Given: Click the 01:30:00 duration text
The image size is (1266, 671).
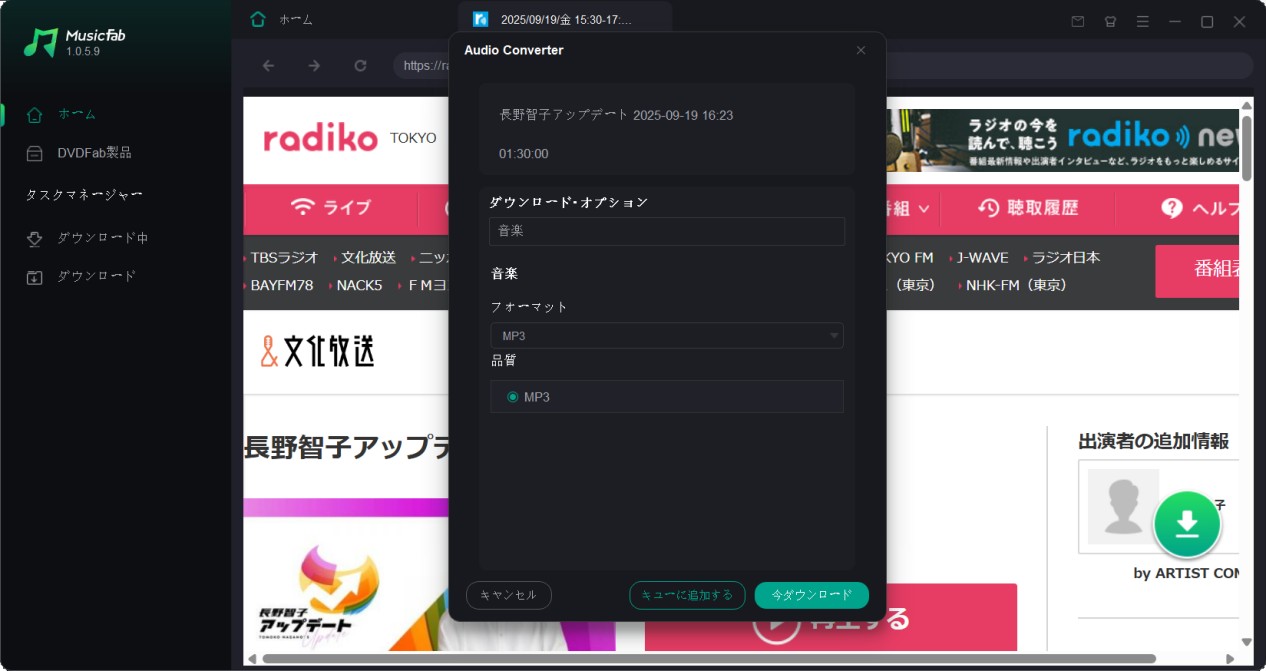Looking at the screenshot, I should (x=523, y=154).
